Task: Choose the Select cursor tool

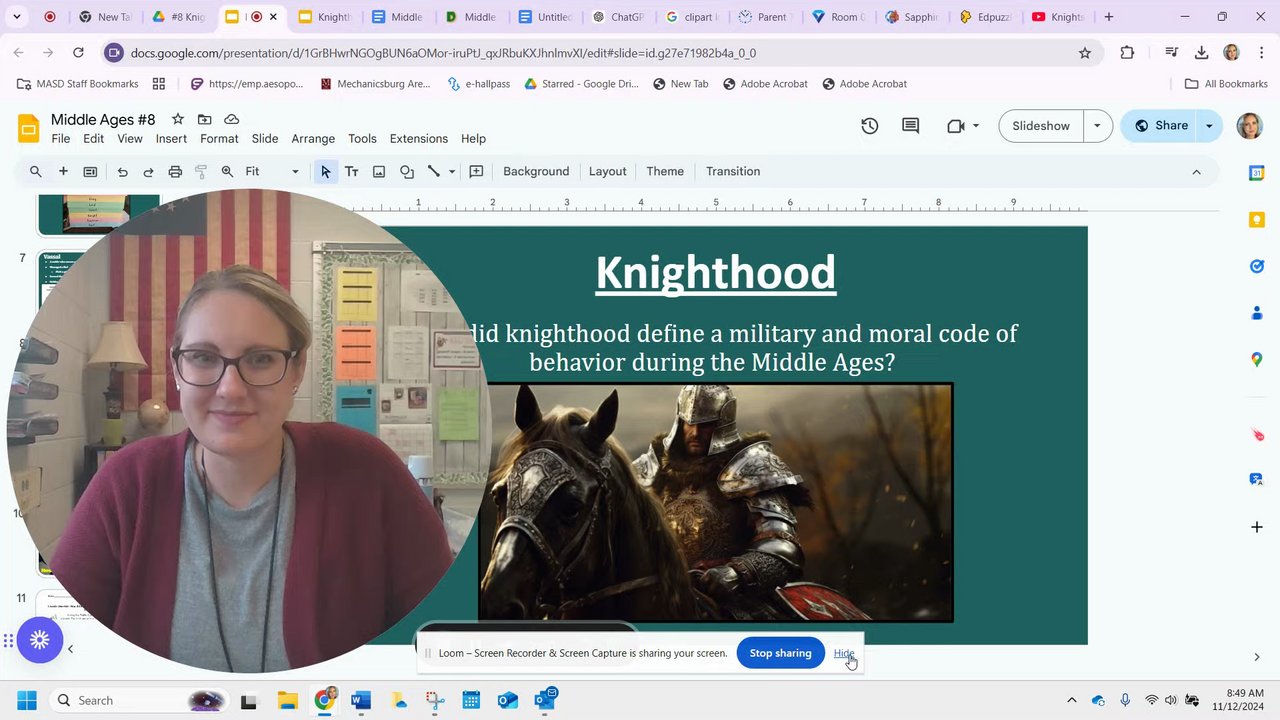Action: tap(325, 172)
